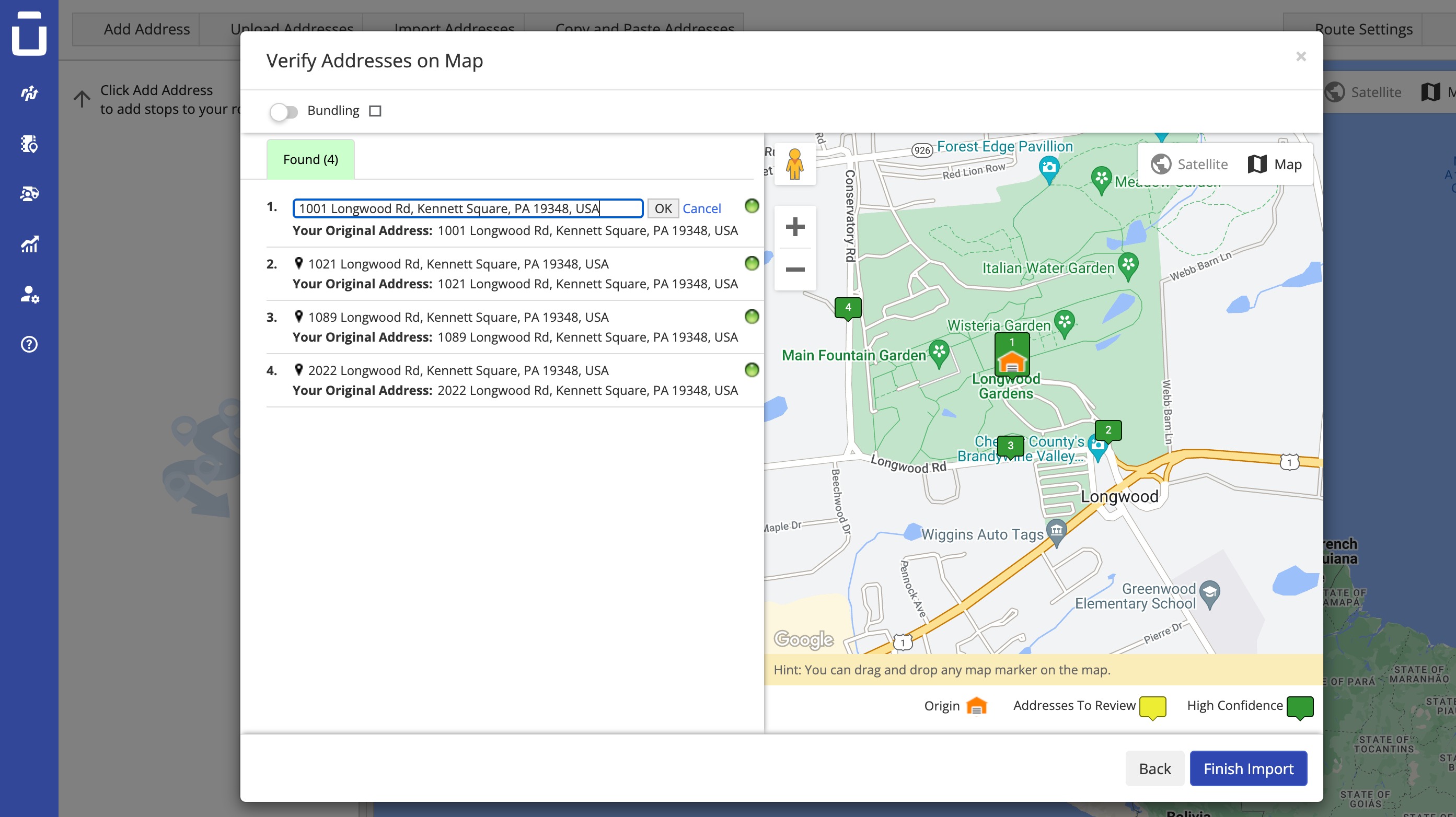Click the Main Fountain Garden map pin
Image resolution: width=1456 pixels, height=817 pixels.
(x=939, y=354)
